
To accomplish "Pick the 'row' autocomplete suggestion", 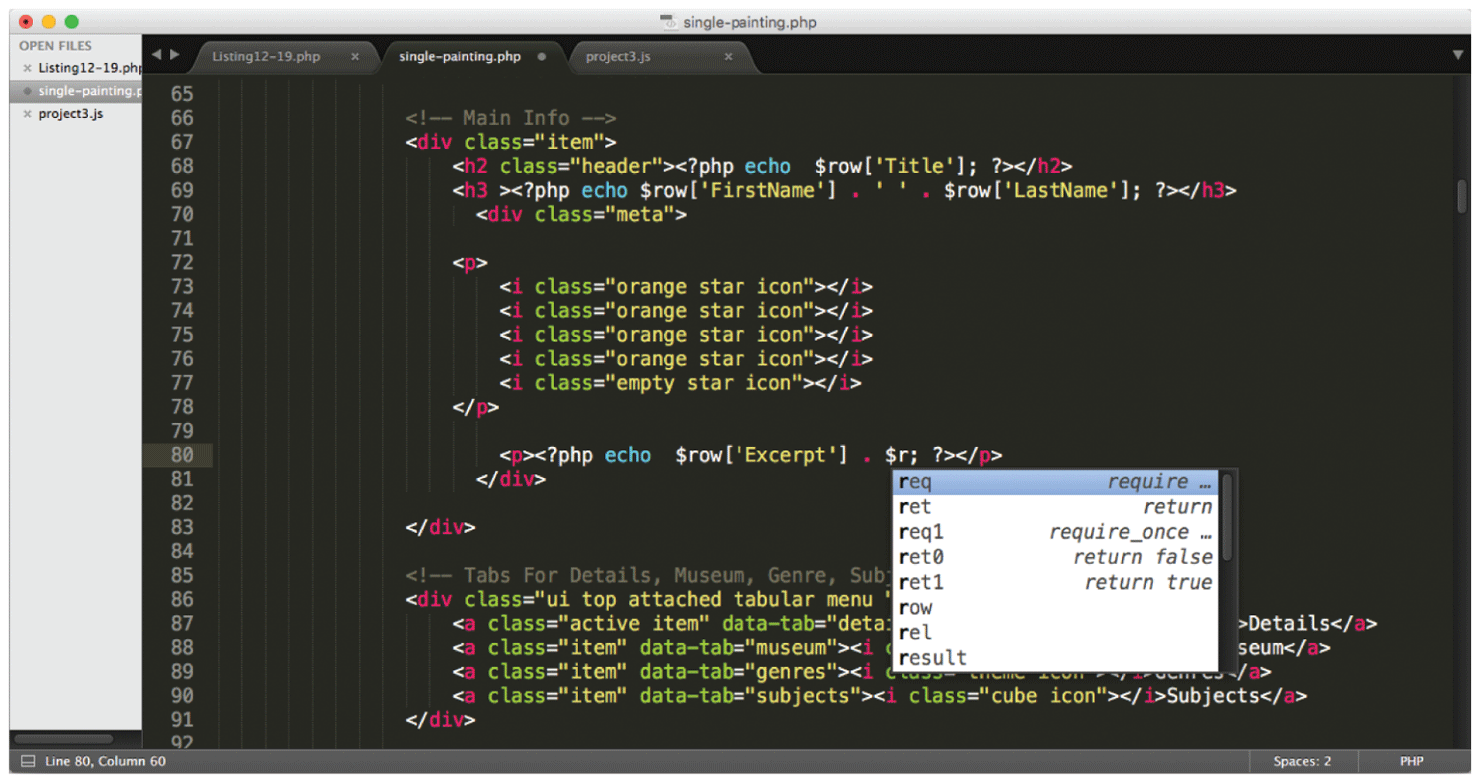I will (1055, 608).
